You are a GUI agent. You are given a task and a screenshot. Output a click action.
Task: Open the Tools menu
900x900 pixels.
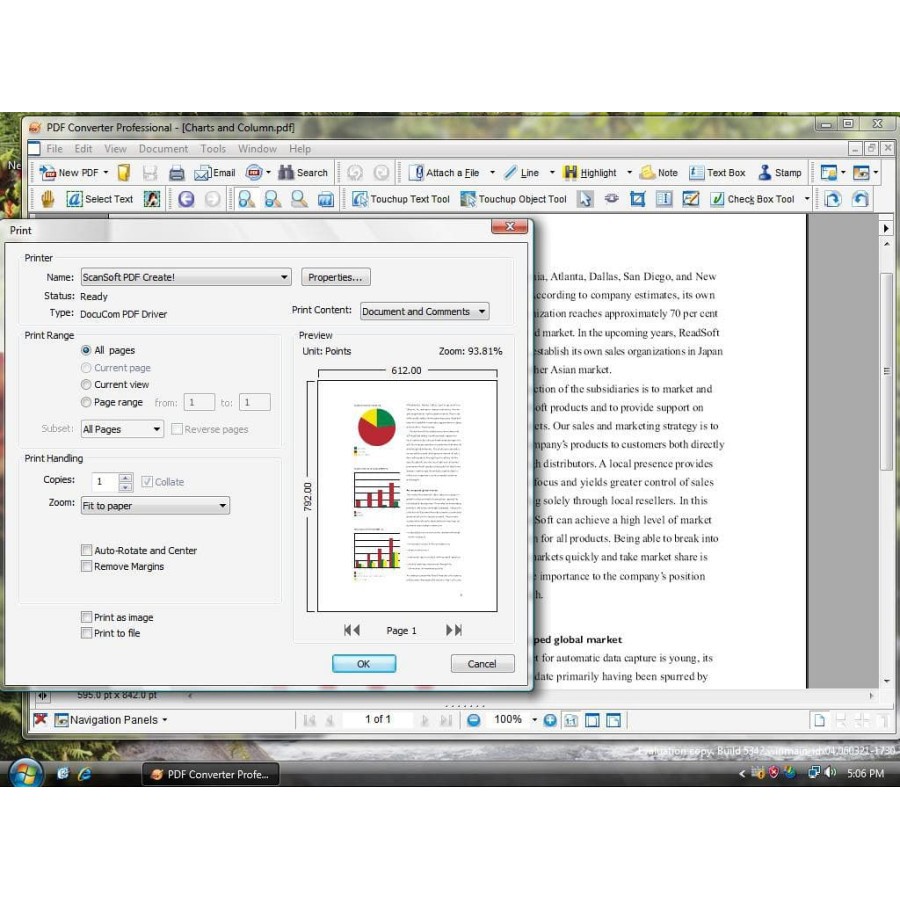point(213,149)
